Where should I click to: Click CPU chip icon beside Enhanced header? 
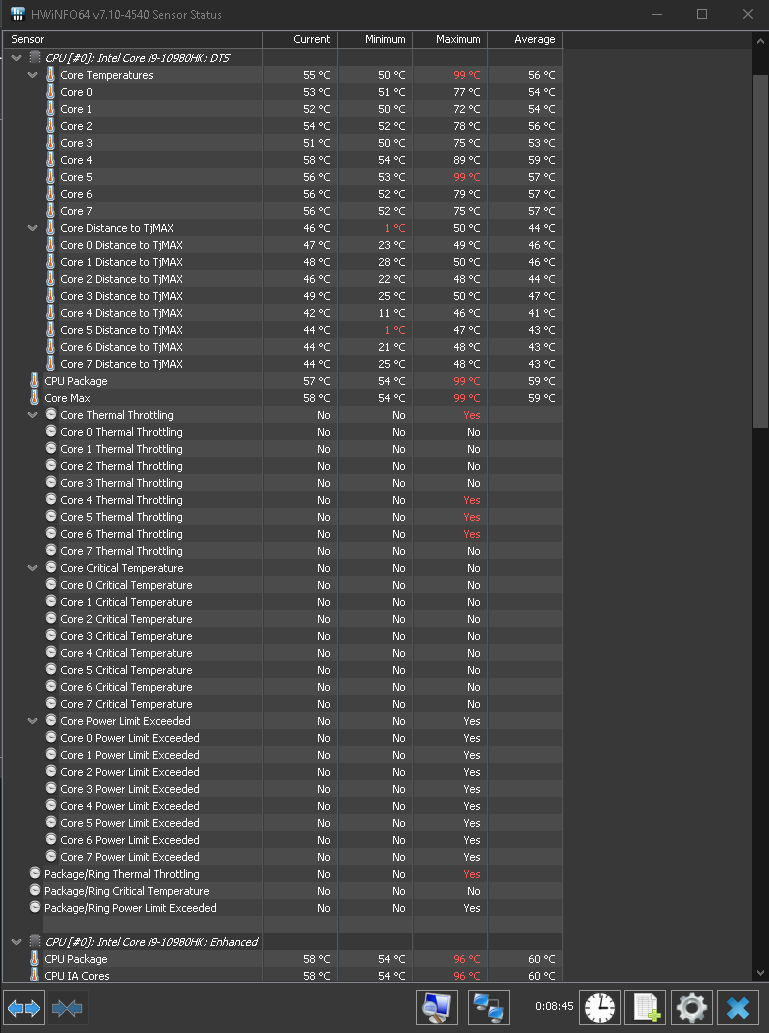pos(35,941)
